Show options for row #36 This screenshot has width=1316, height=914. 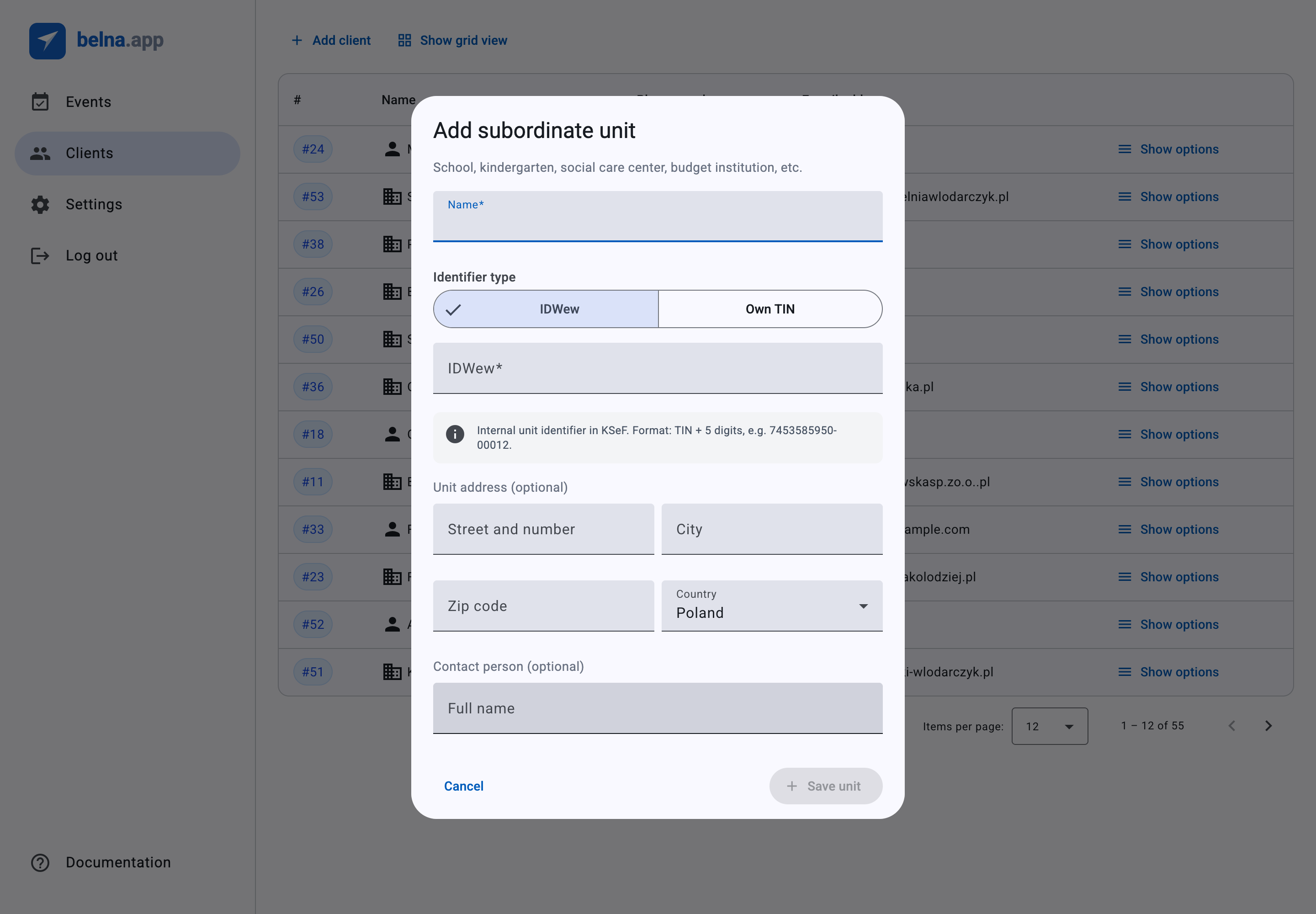(1168, 387)
